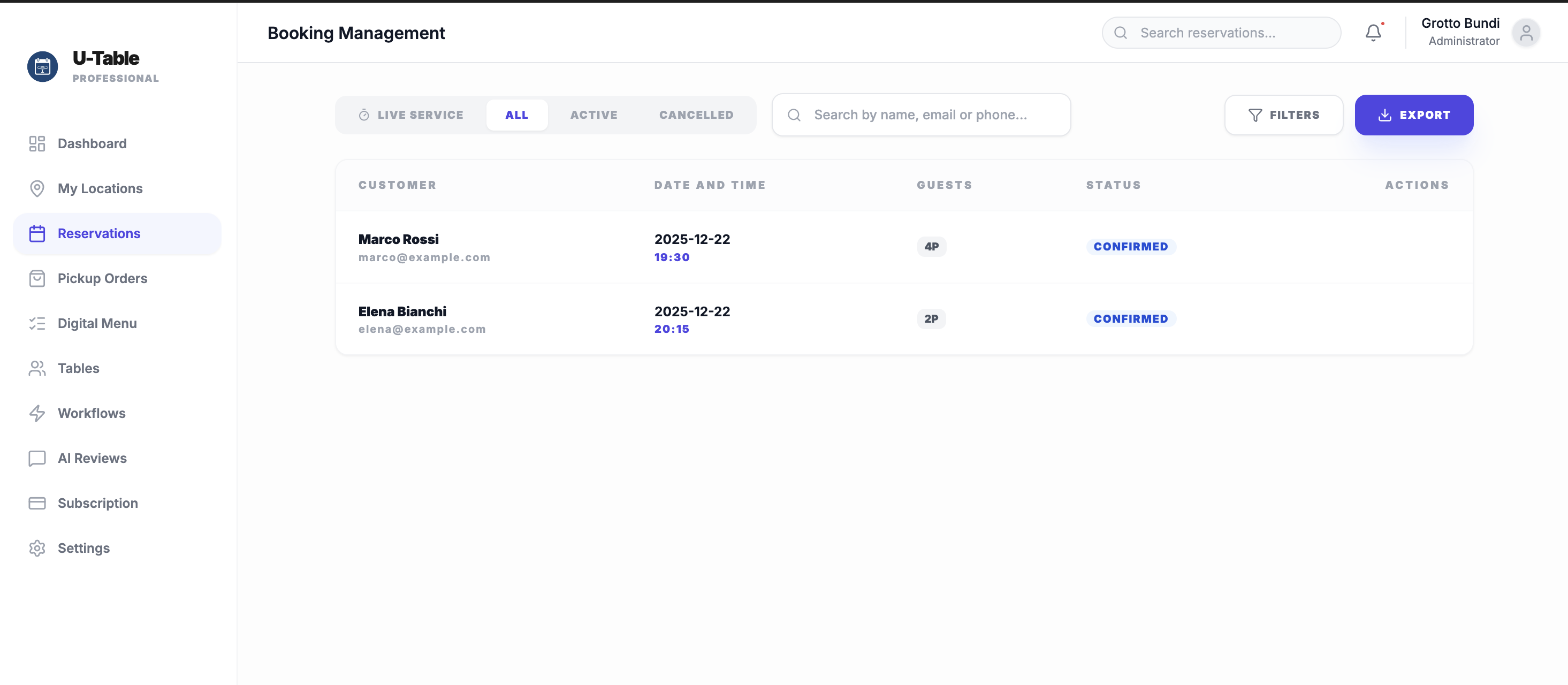This screenshot has height=685, width=1568.
Task: Open Dashboard from the sidebar
Action: pos(92,144)
